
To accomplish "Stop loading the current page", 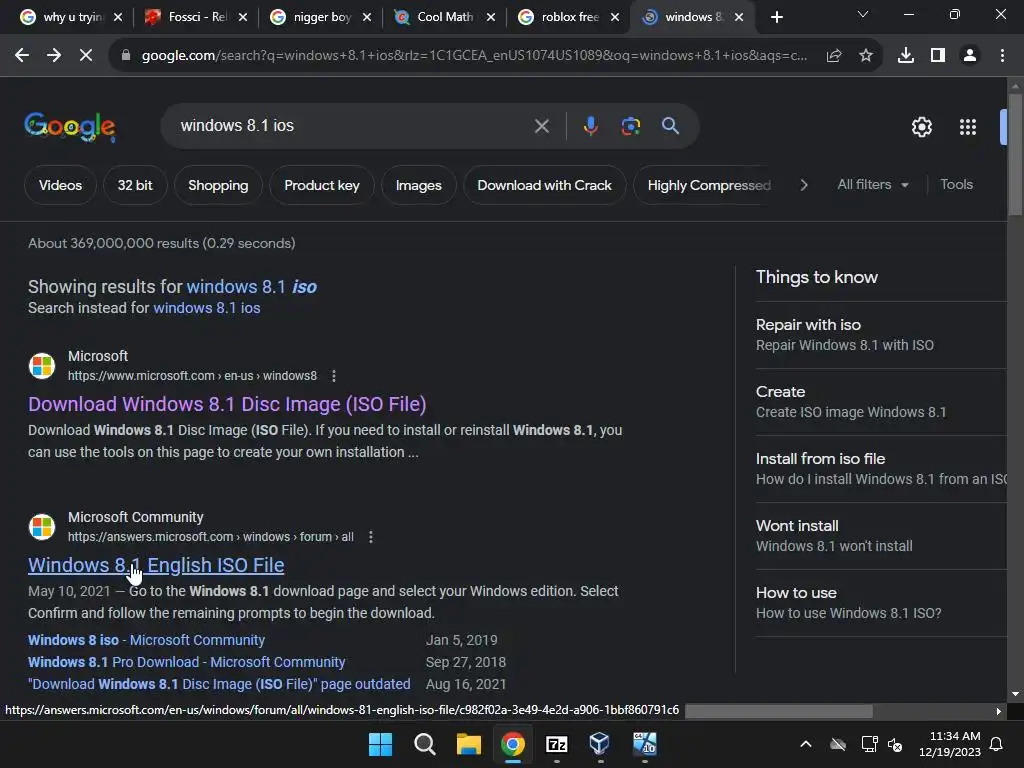I will [x=86, y=56].
